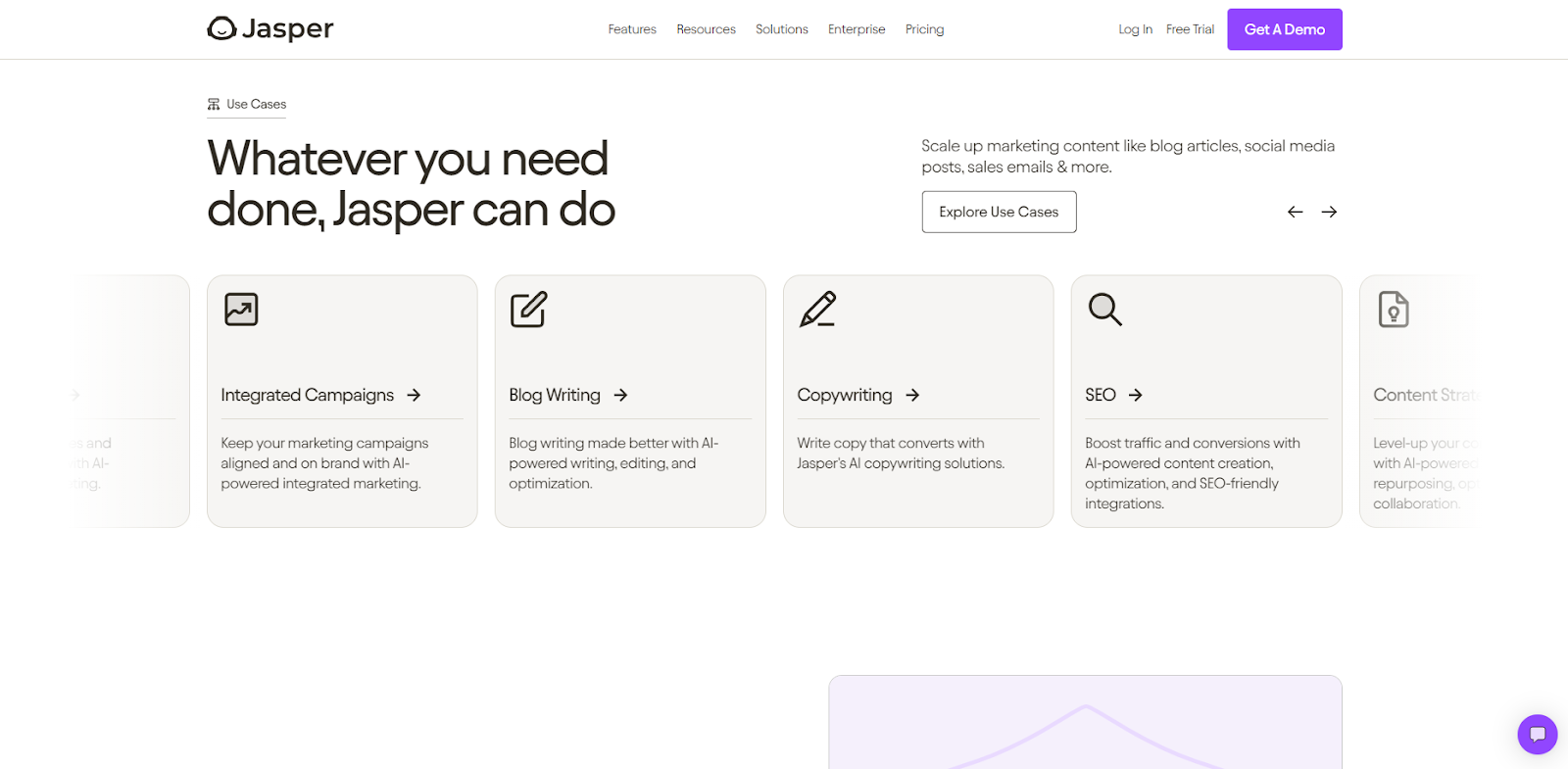Click the Use Cases label text
The image size is (1568, 769).
coord(257,104)
